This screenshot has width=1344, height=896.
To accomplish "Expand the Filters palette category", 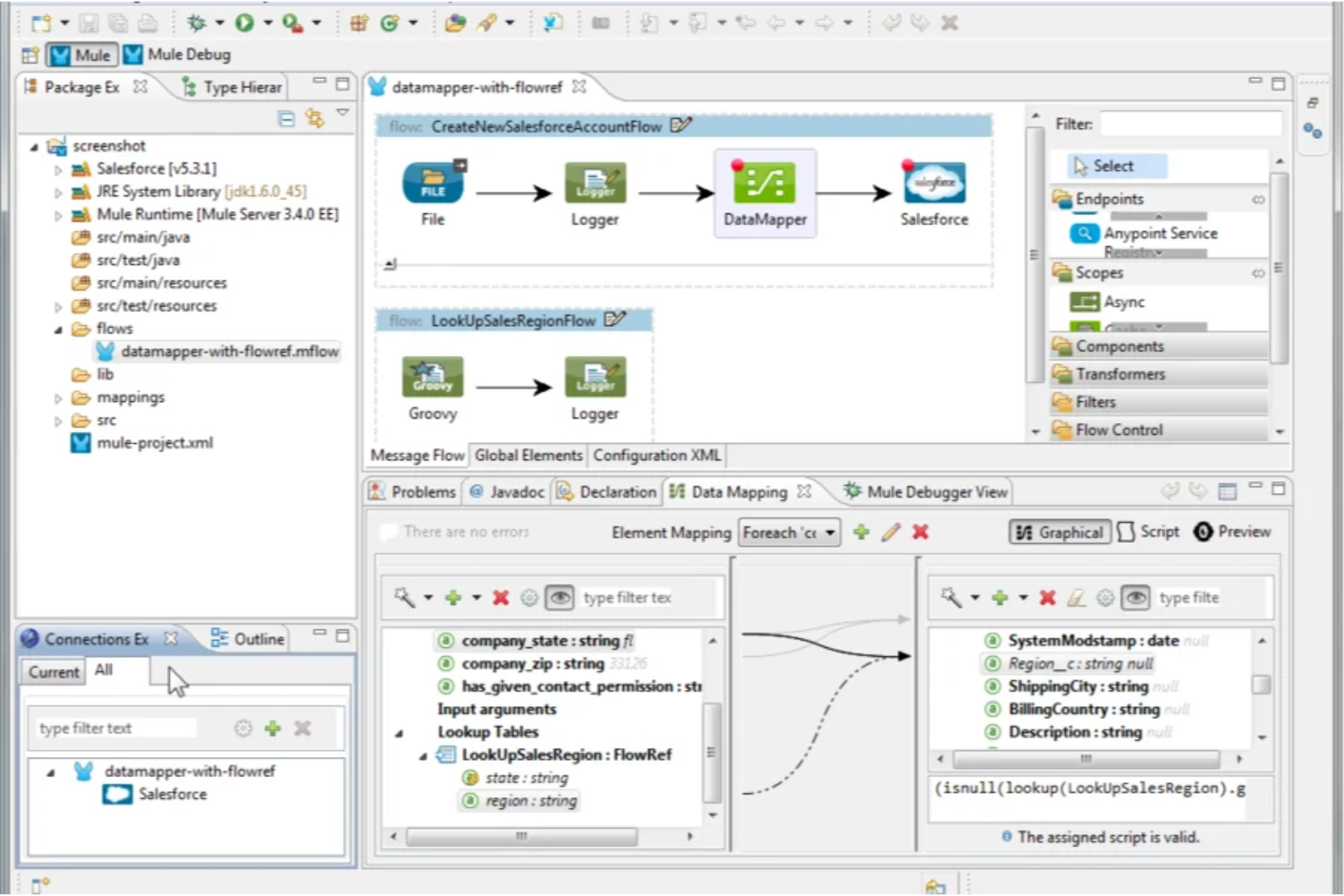I will click(1159, 402).
